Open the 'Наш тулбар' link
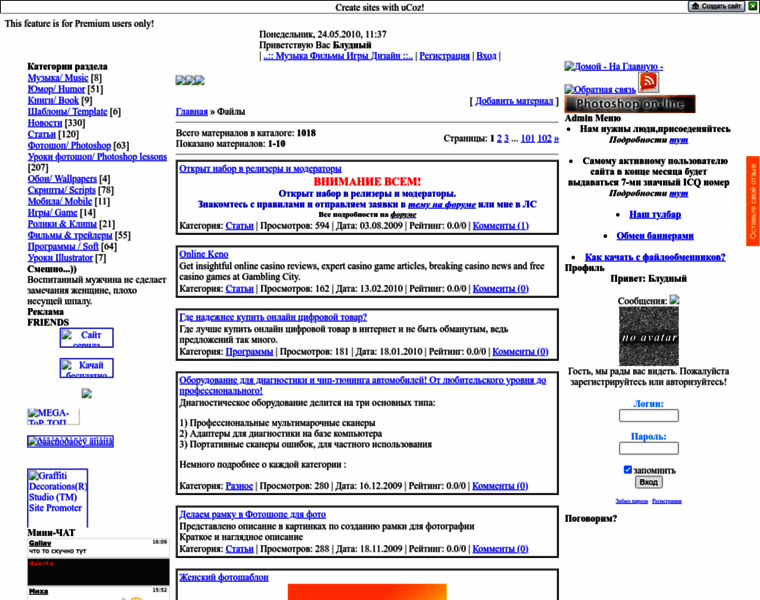 (655, 214)
